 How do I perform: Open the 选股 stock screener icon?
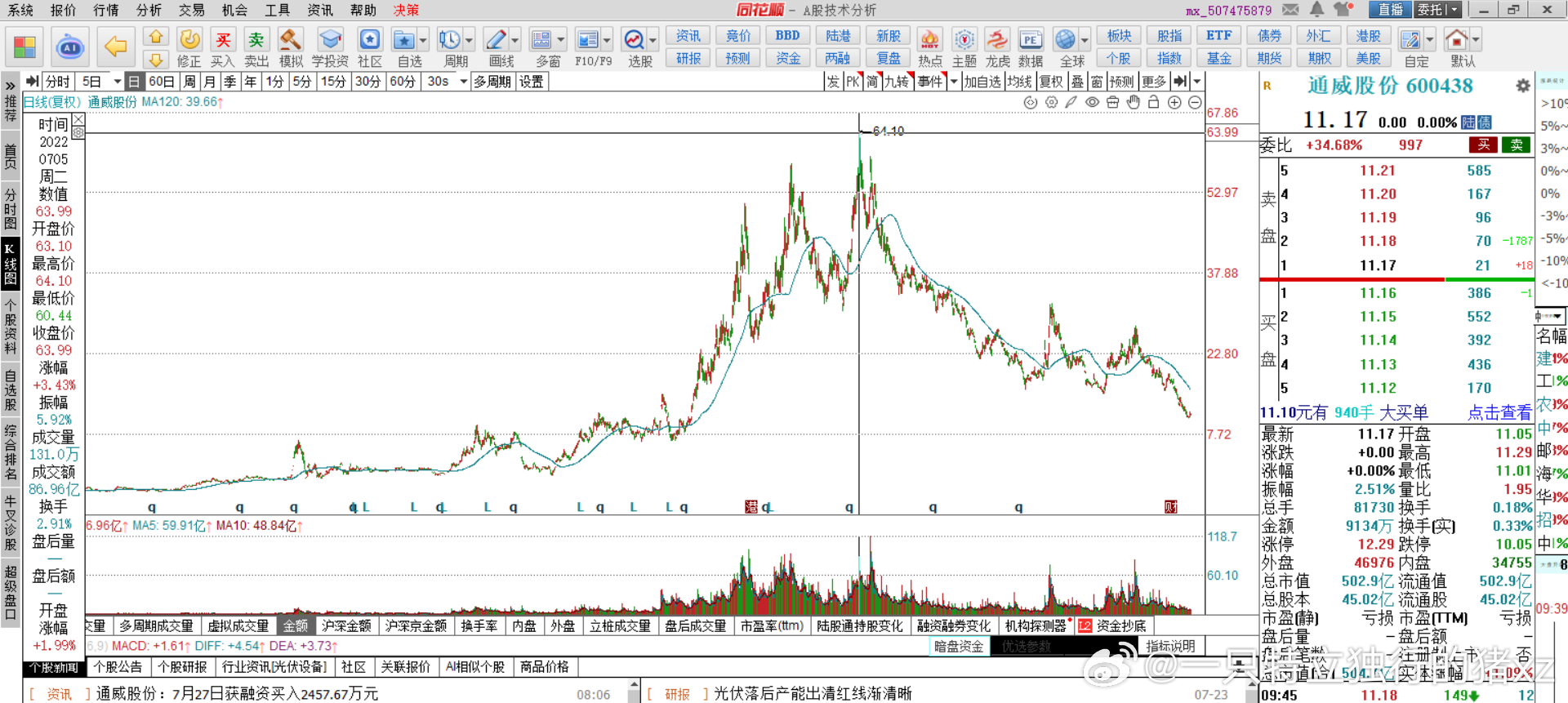click(x=634, y=48)
